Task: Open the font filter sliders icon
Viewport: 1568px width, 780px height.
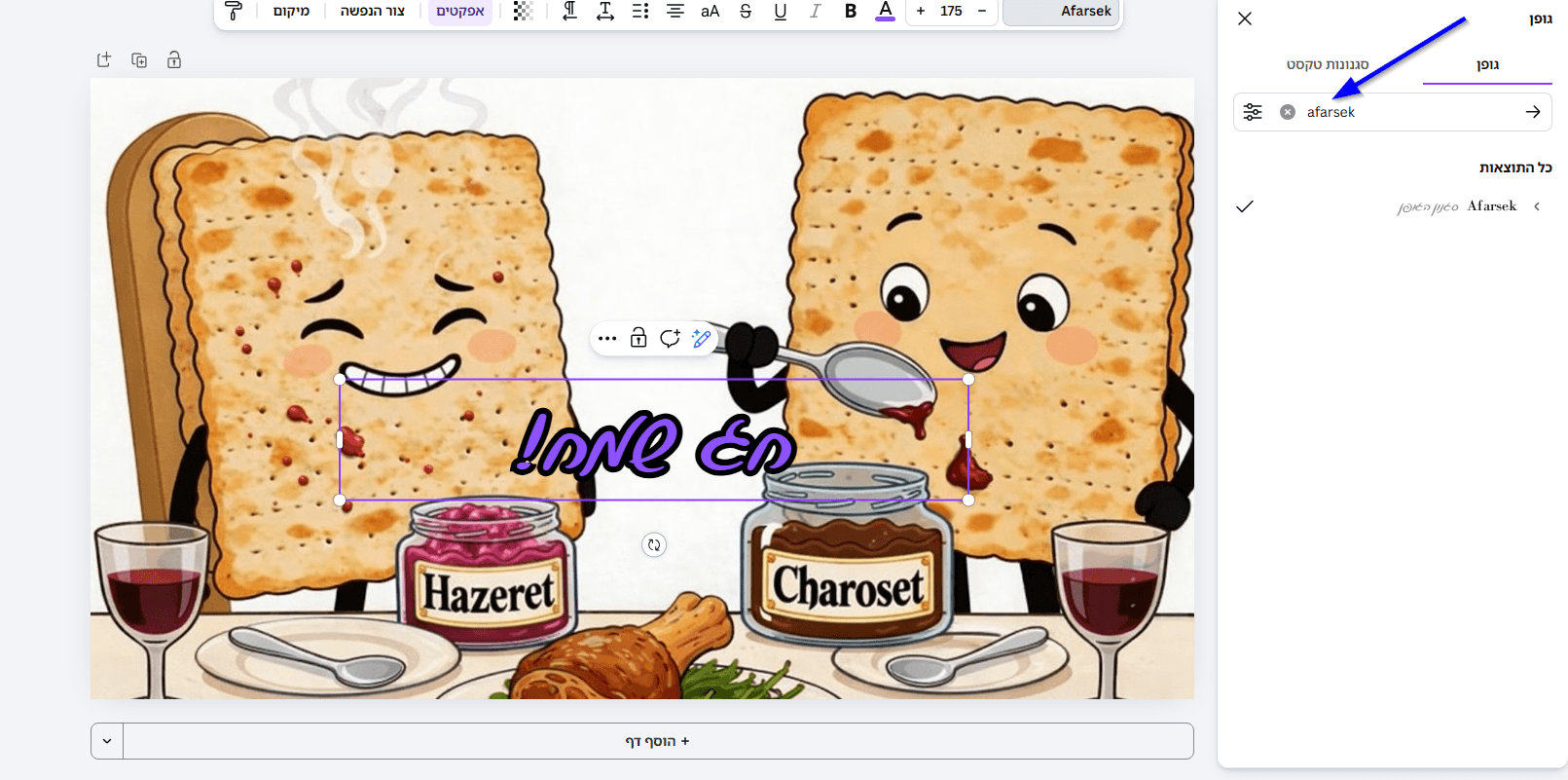Action: pos(1253,112)
